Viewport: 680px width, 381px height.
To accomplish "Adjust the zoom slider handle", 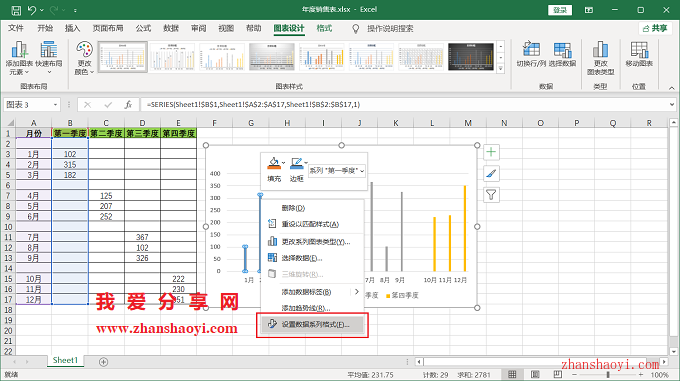I will [608, 374].
